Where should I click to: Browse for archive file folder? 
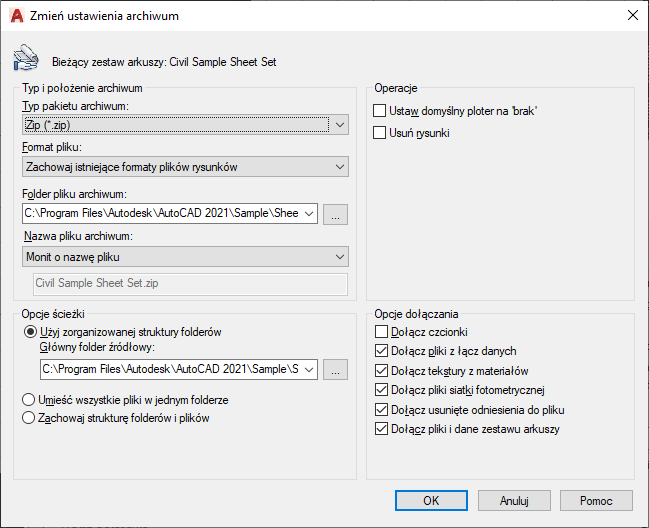[x=337, y=213]
